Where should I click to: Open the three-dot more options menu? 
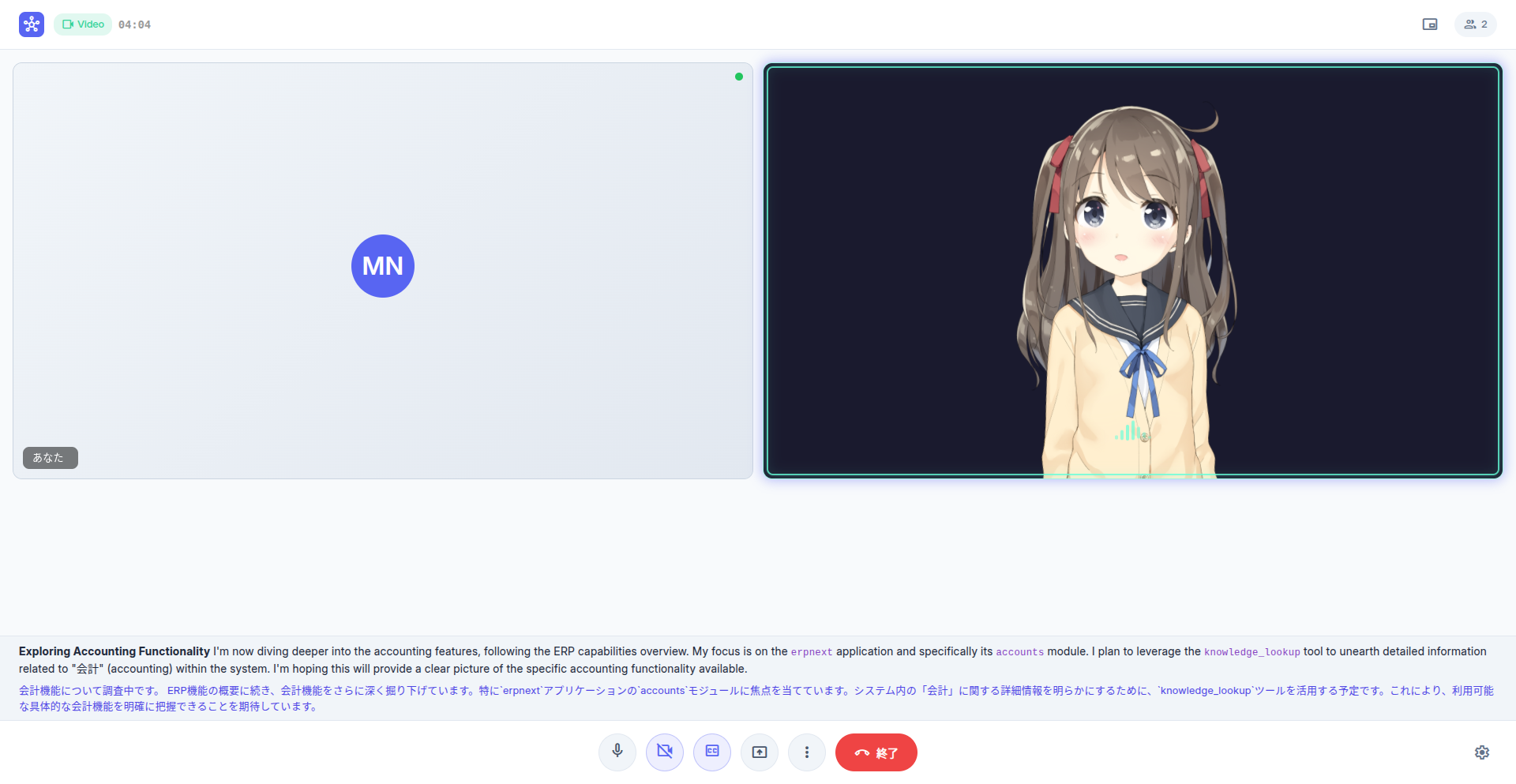pos(806,752)
